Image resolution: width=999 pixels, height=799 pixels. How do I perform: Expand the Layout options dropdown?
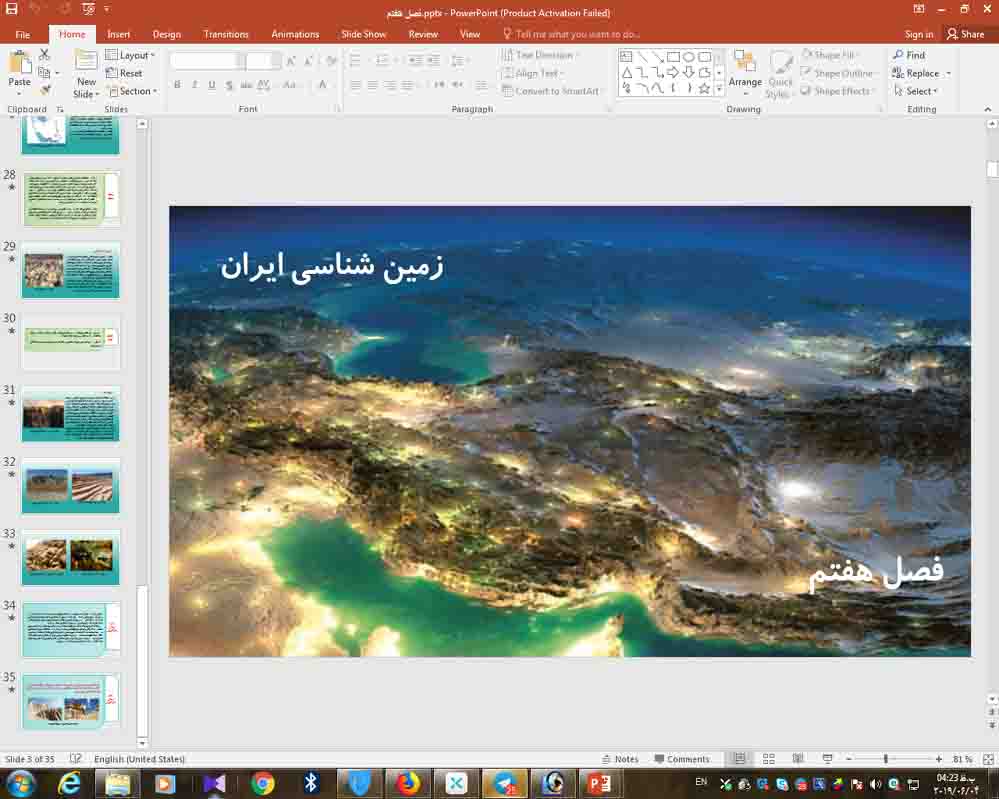(x=130, y=55)
